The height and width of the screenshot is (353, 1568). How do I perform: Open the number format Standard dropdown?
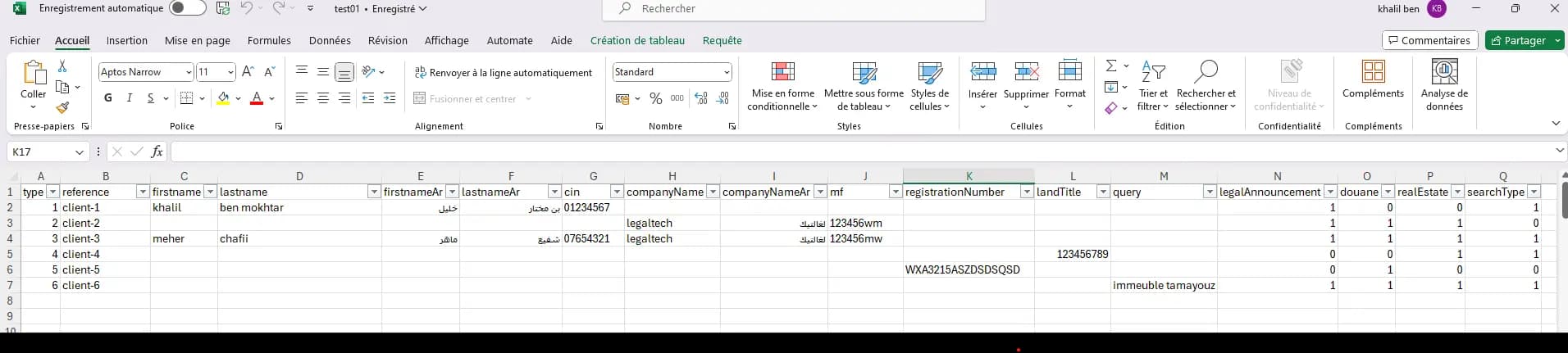coord(727,72)
